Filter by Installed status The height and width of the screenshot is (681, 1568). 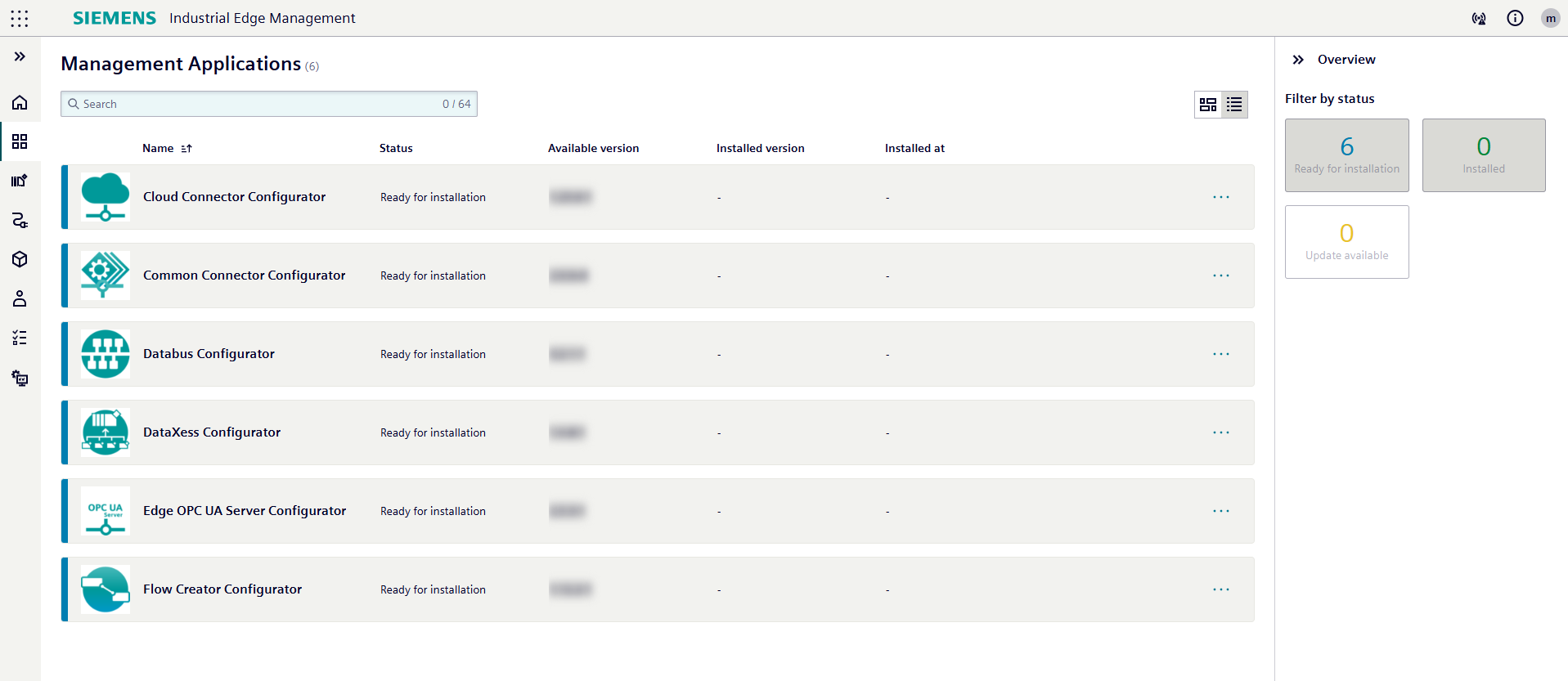[x=1484, y=155]
